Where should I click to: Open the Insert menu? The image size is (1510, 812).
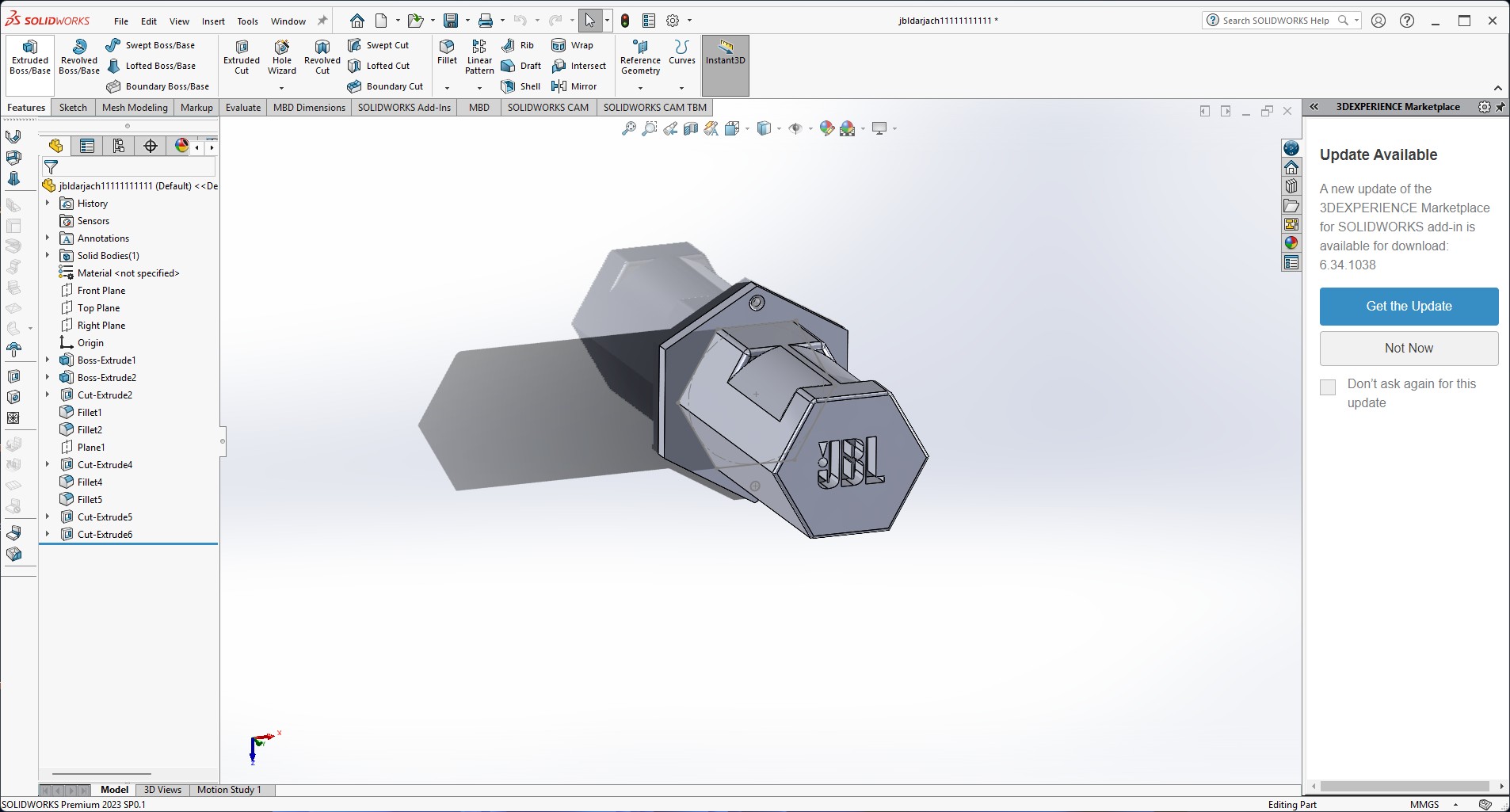coord(213,21)
